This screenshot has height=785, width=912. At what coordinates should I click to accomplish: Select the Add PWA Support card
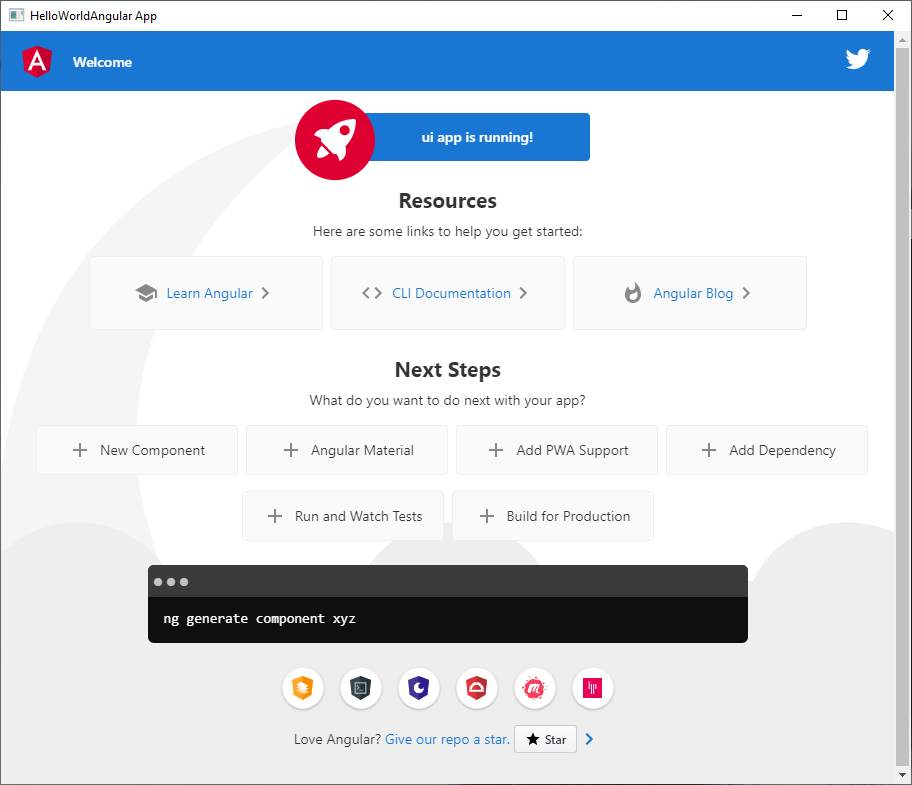coord(557,450)
